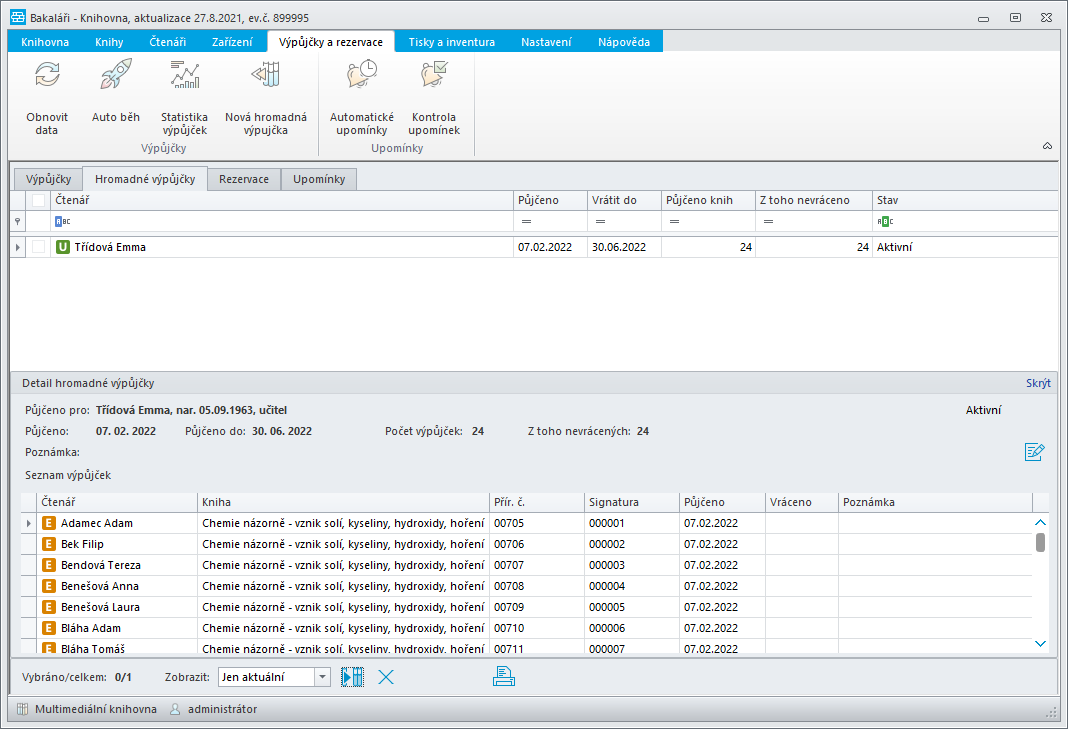Sort by the Vrátit do column header
The image size is (1068, 729).
[x=624, y=200]
